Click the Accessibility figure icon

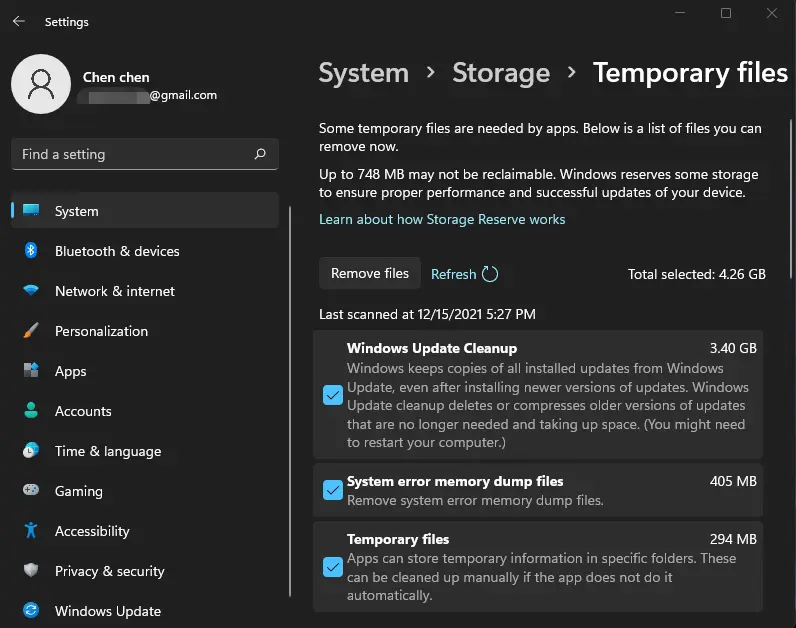[31, 530]
